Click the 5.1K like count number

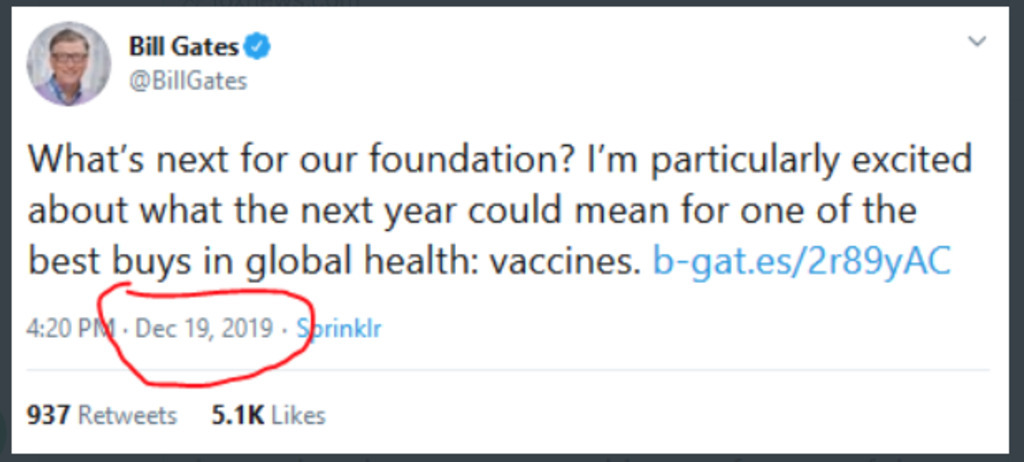click(237, 415)
